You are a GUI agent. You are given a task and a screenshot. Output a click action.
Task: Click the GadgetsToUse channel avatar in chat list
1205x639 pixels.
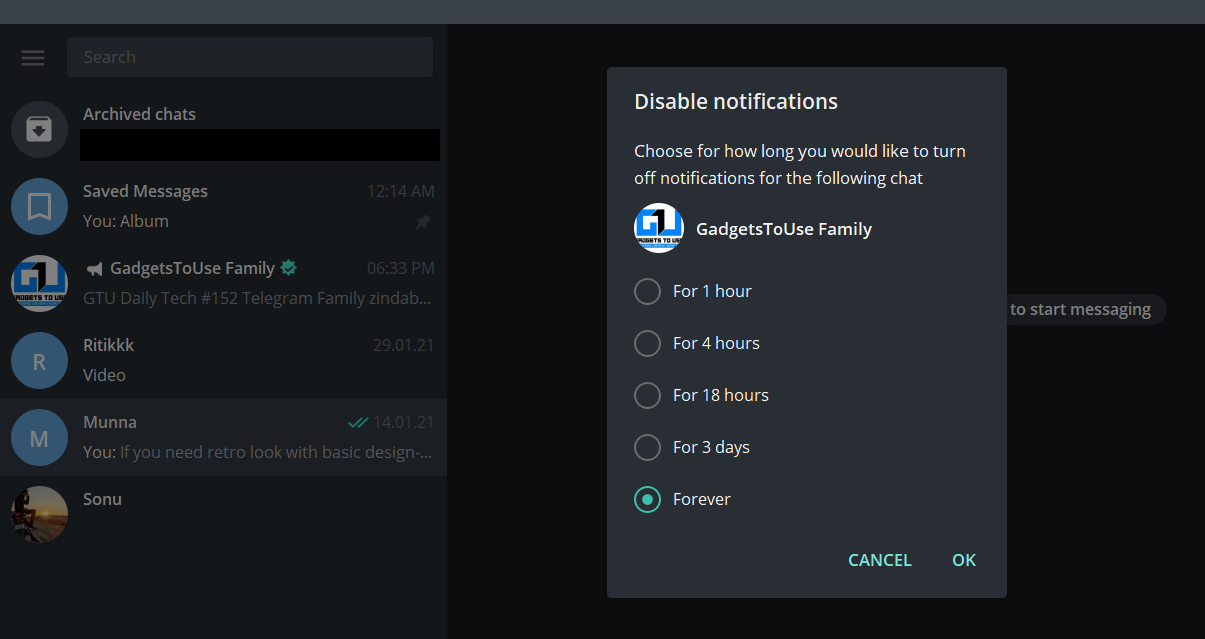click(x=39, y=284)
